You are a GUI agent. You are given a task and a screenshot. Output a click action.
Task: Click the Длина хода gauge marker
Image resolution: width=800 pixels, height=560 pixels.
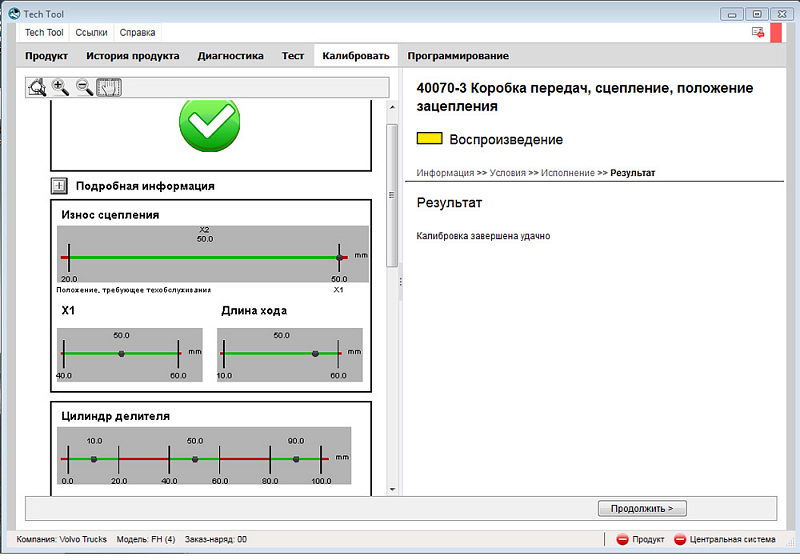315,353
